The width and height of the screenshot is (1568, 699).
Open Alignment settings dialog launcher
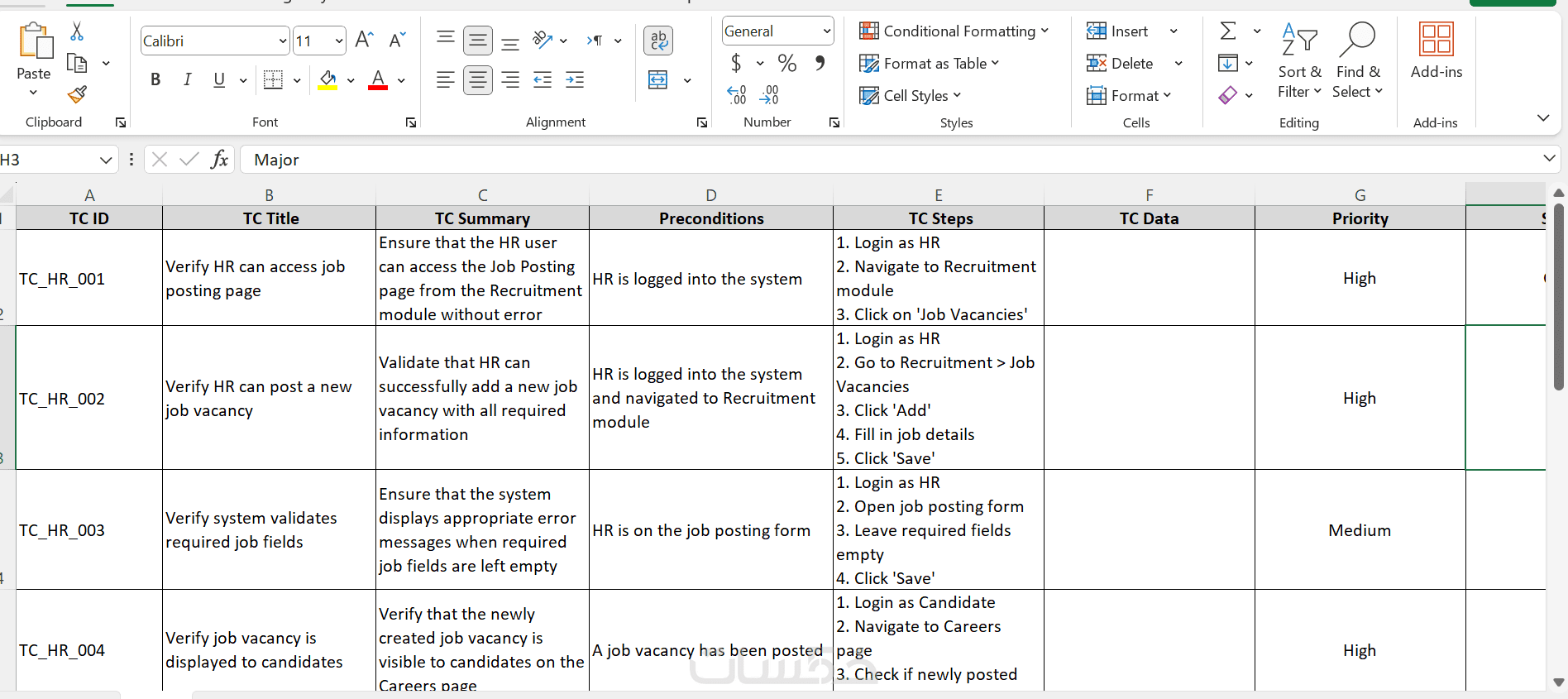tap(702, 122)
